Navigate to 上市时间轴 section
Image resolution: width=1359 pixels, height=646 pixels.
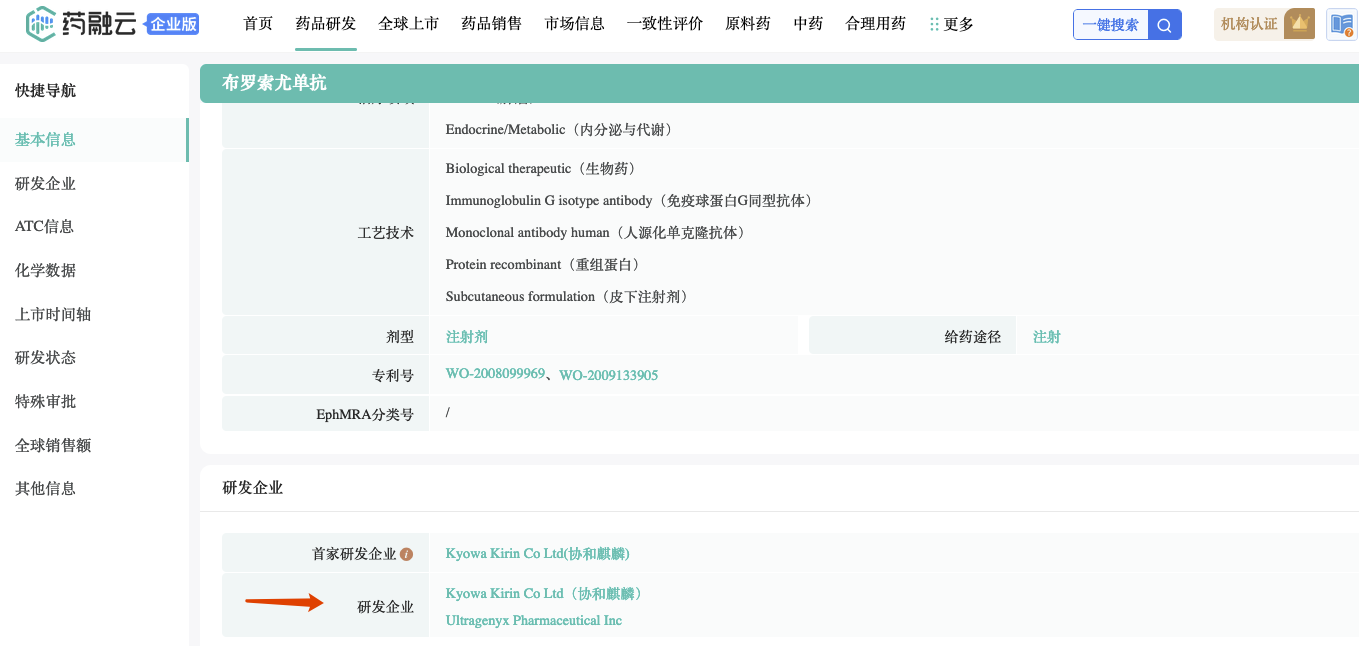click(52, 314)
